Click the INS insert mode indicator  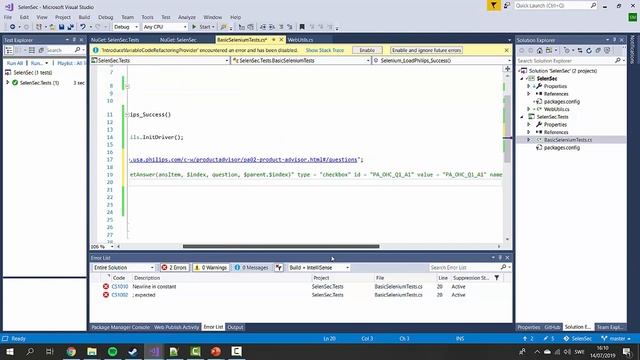coord(460,338)
